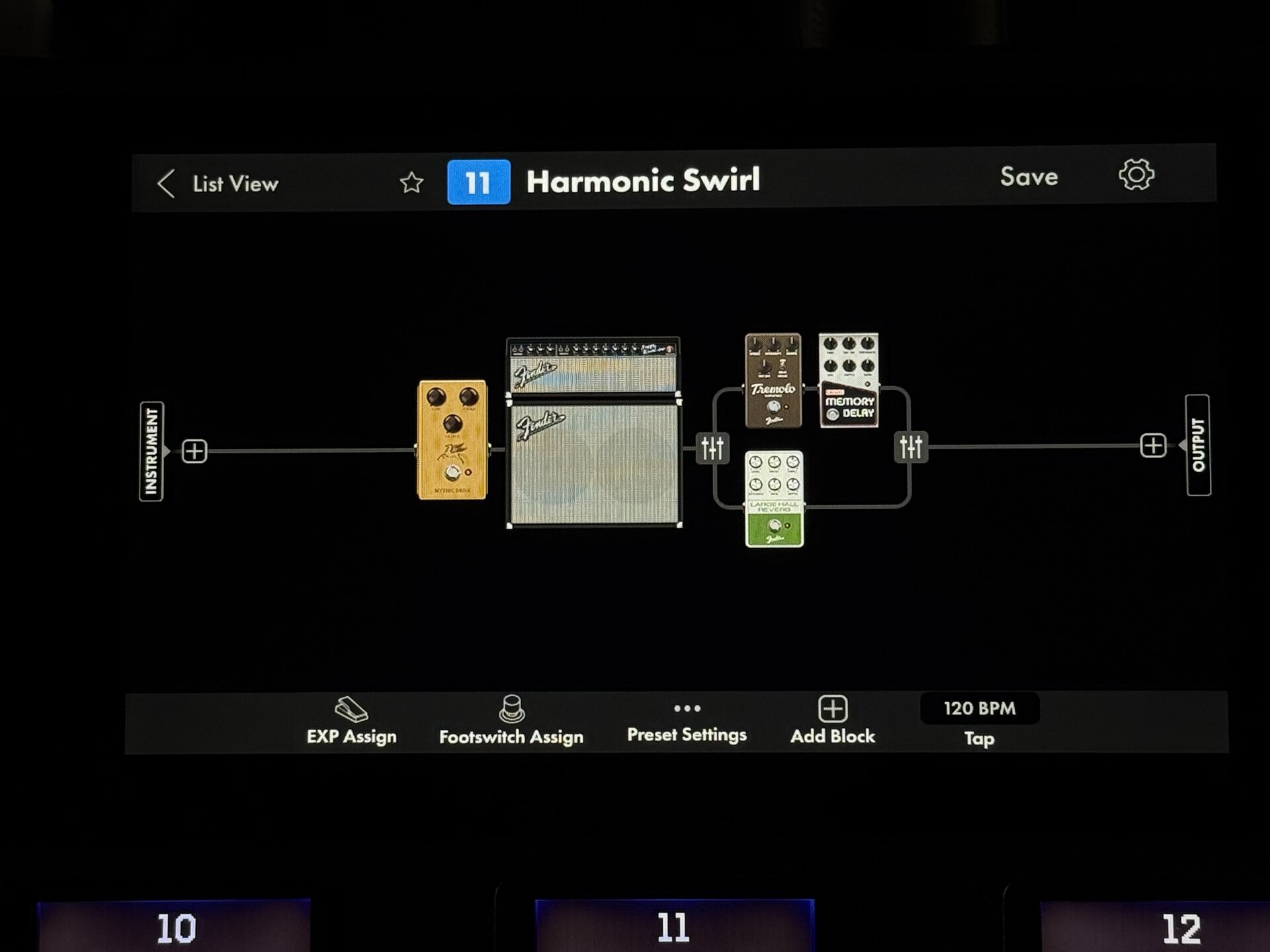
Task: Open the settings gear
Action: [1136, 175]
